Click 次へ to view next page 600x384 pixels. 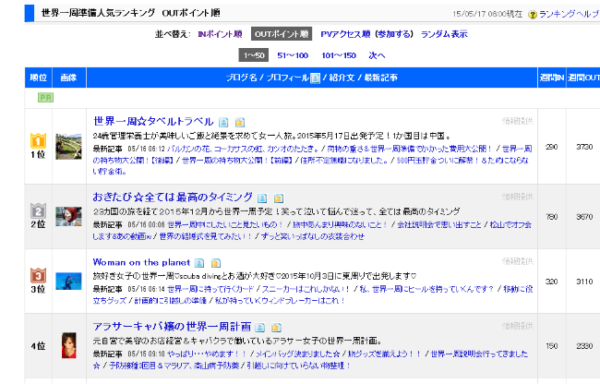[x=377, y=55]
